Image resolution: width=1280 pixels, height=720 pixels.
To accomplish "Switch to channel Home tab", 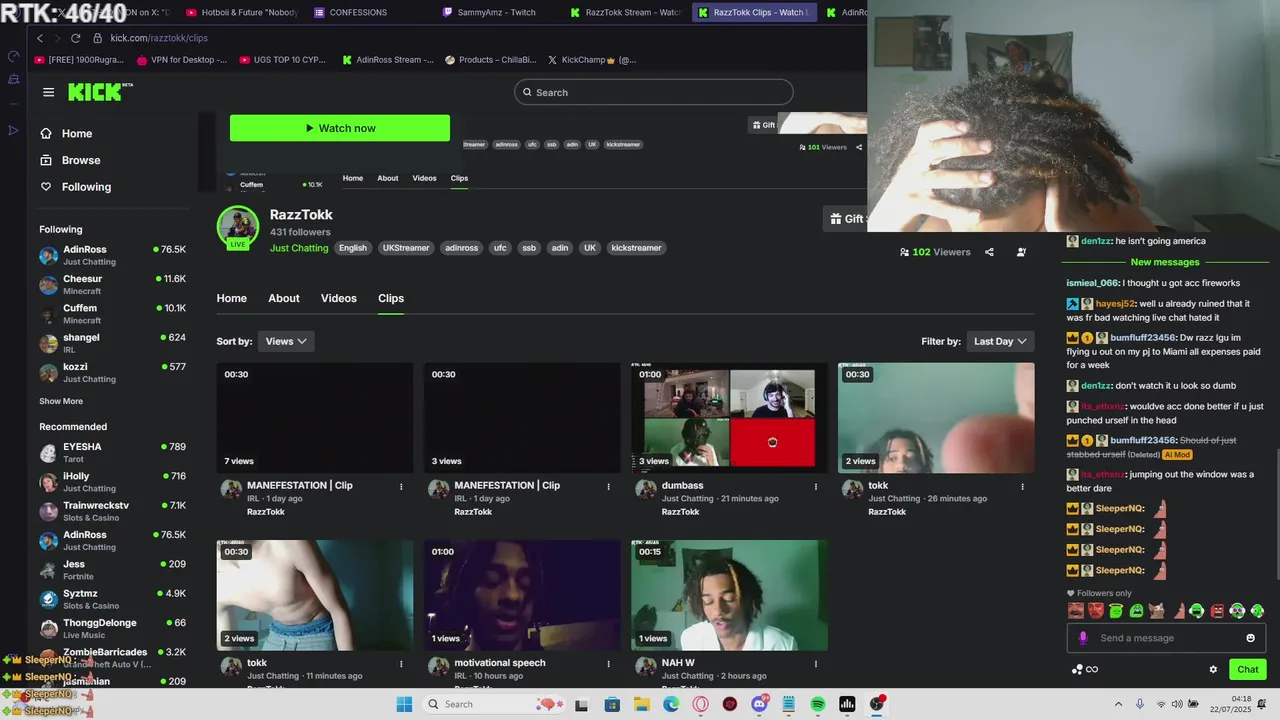I will click(x=232, y=298).
